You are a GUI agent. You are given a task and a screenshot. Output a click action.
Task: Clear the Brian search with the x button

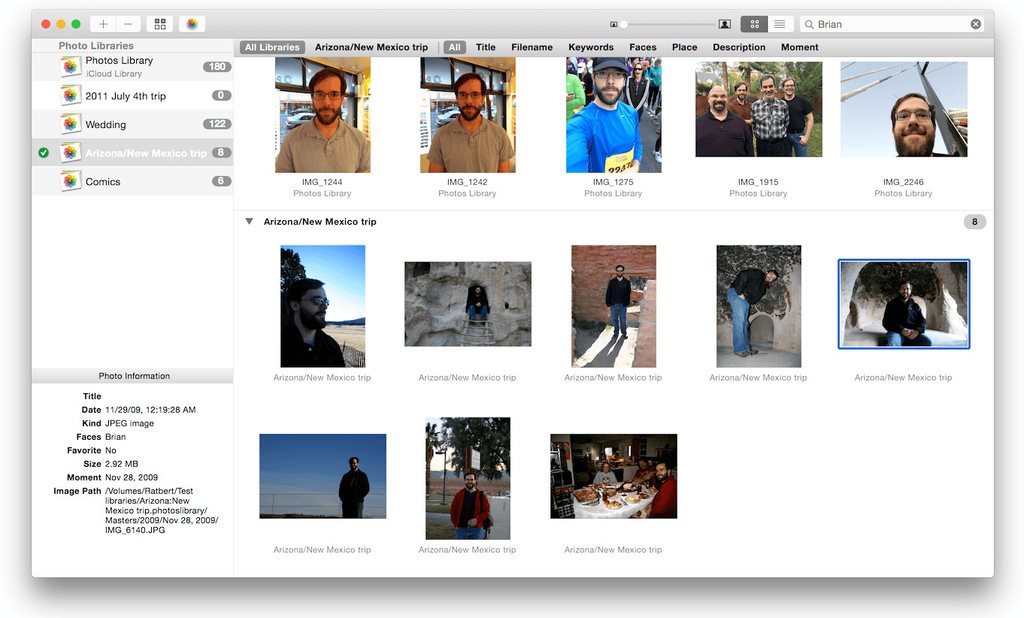[x=976, y=23]
